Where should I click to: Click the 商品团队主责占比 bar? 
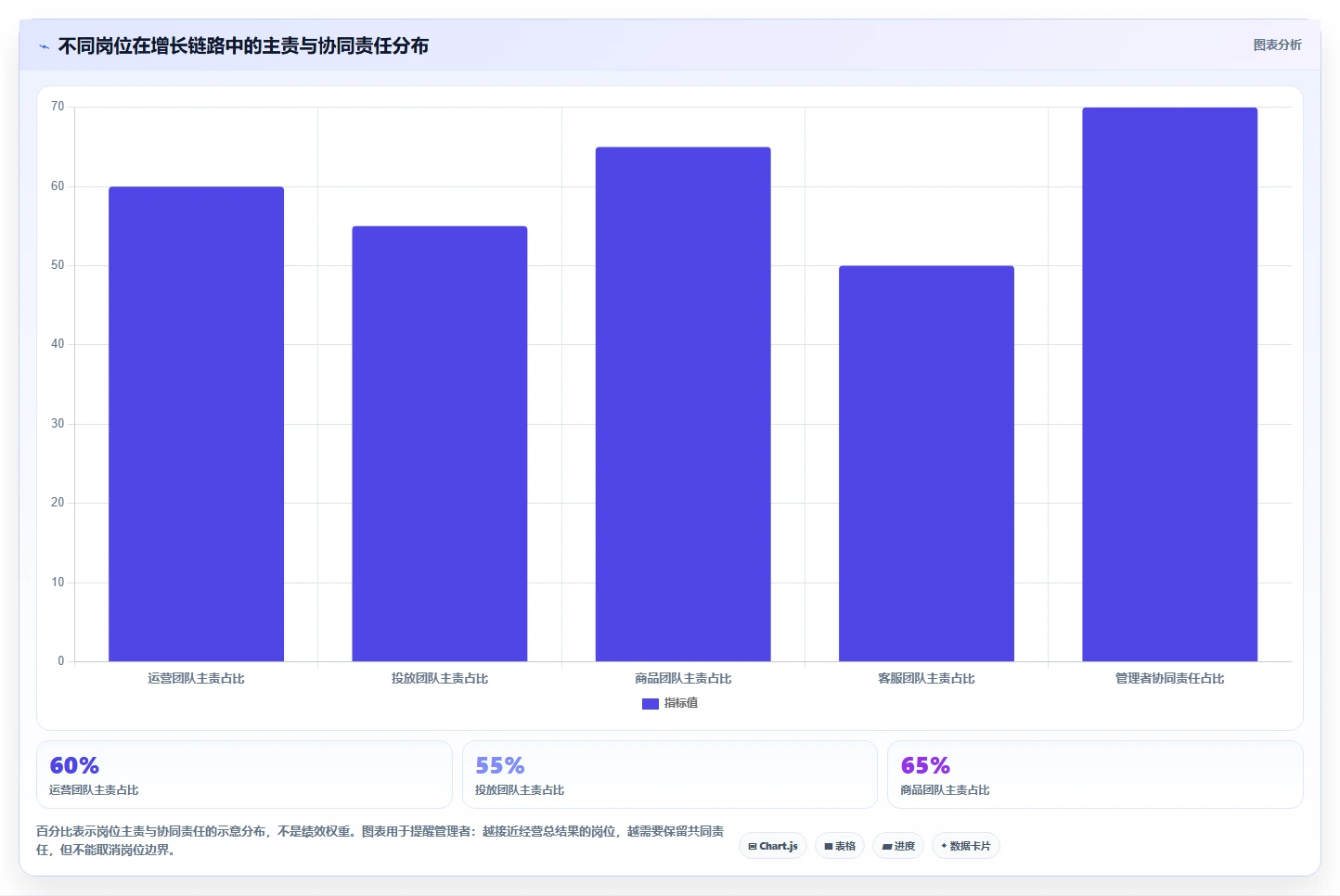tap(683, 404)
